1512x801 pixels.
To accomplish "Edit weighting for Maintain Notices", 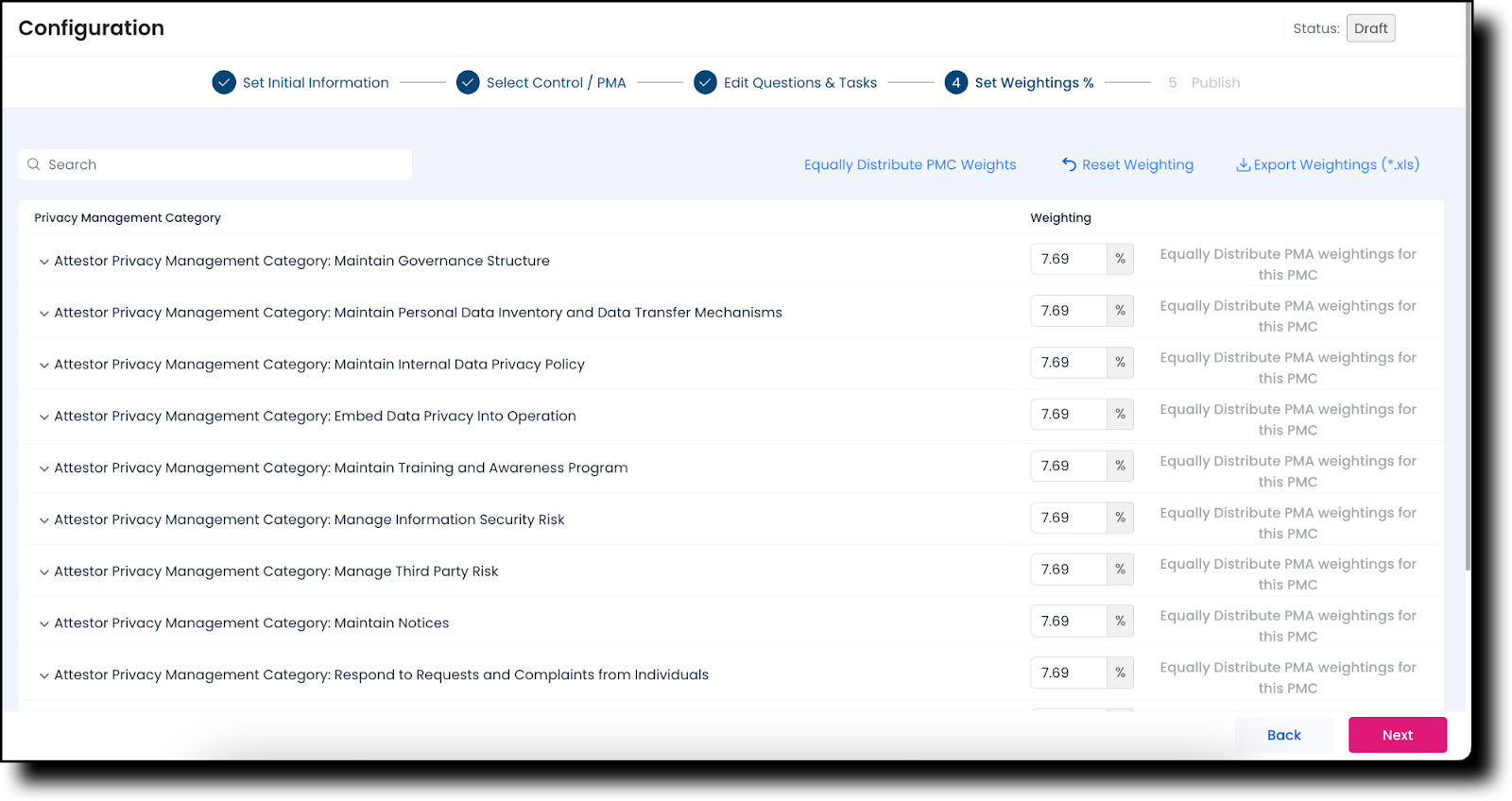I will (1068, 621).
